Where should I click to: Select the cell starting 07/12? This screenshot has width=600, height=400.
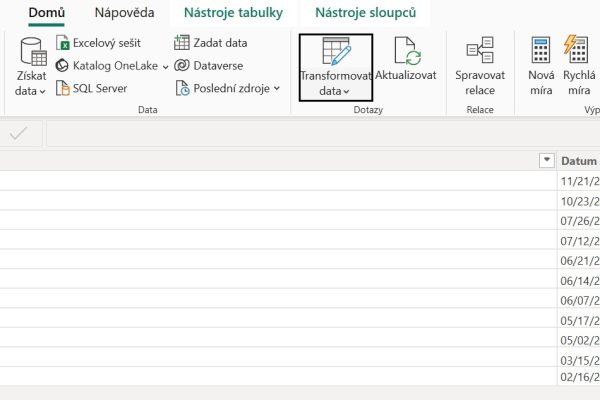(579, 241)
